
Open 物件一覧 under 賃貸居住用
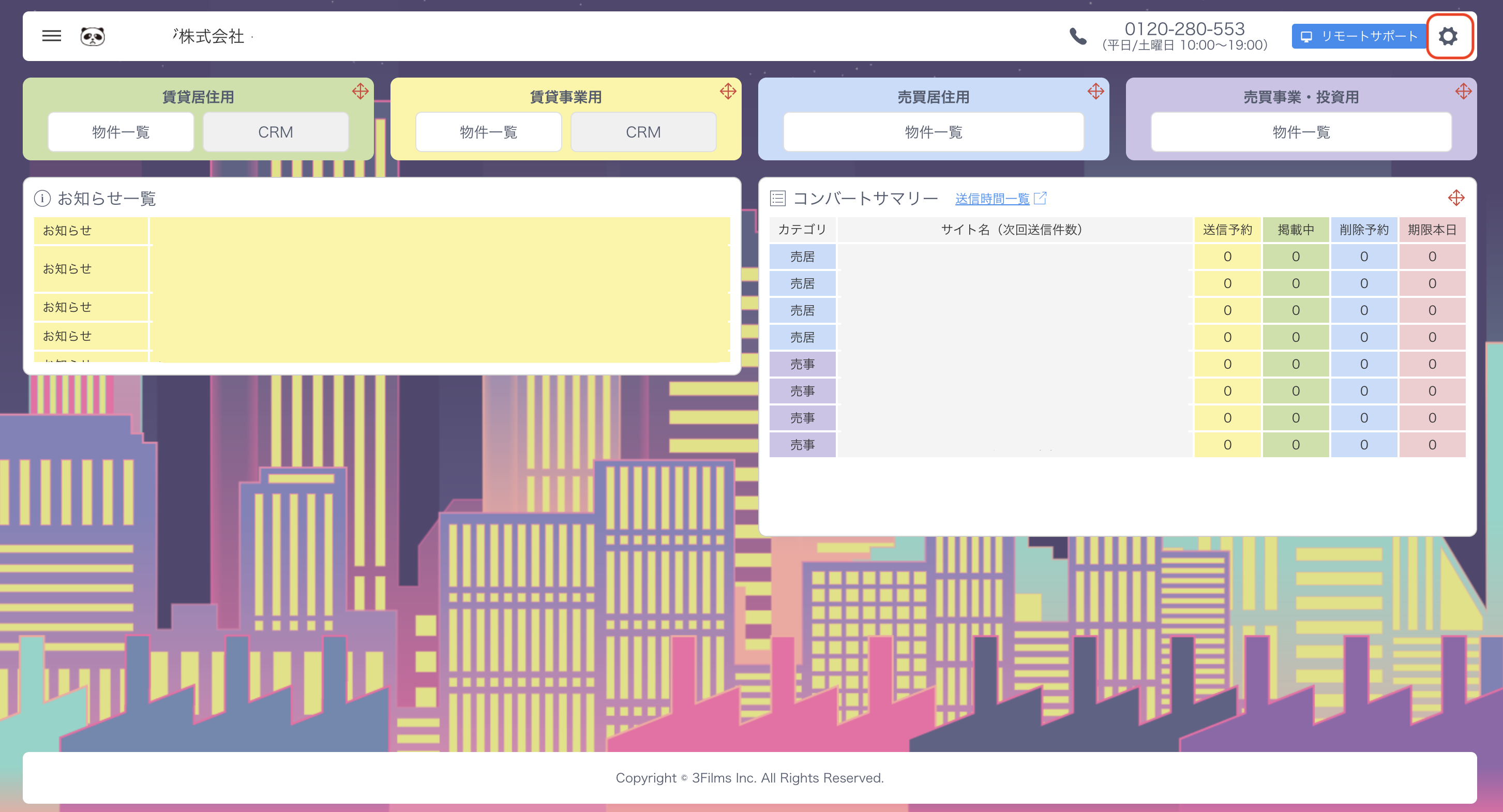click(x=121, y=132)
